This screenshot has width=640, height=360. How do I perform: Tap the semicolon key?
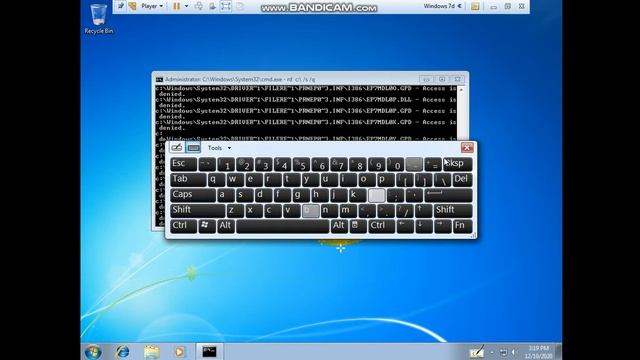coord(396,195)
